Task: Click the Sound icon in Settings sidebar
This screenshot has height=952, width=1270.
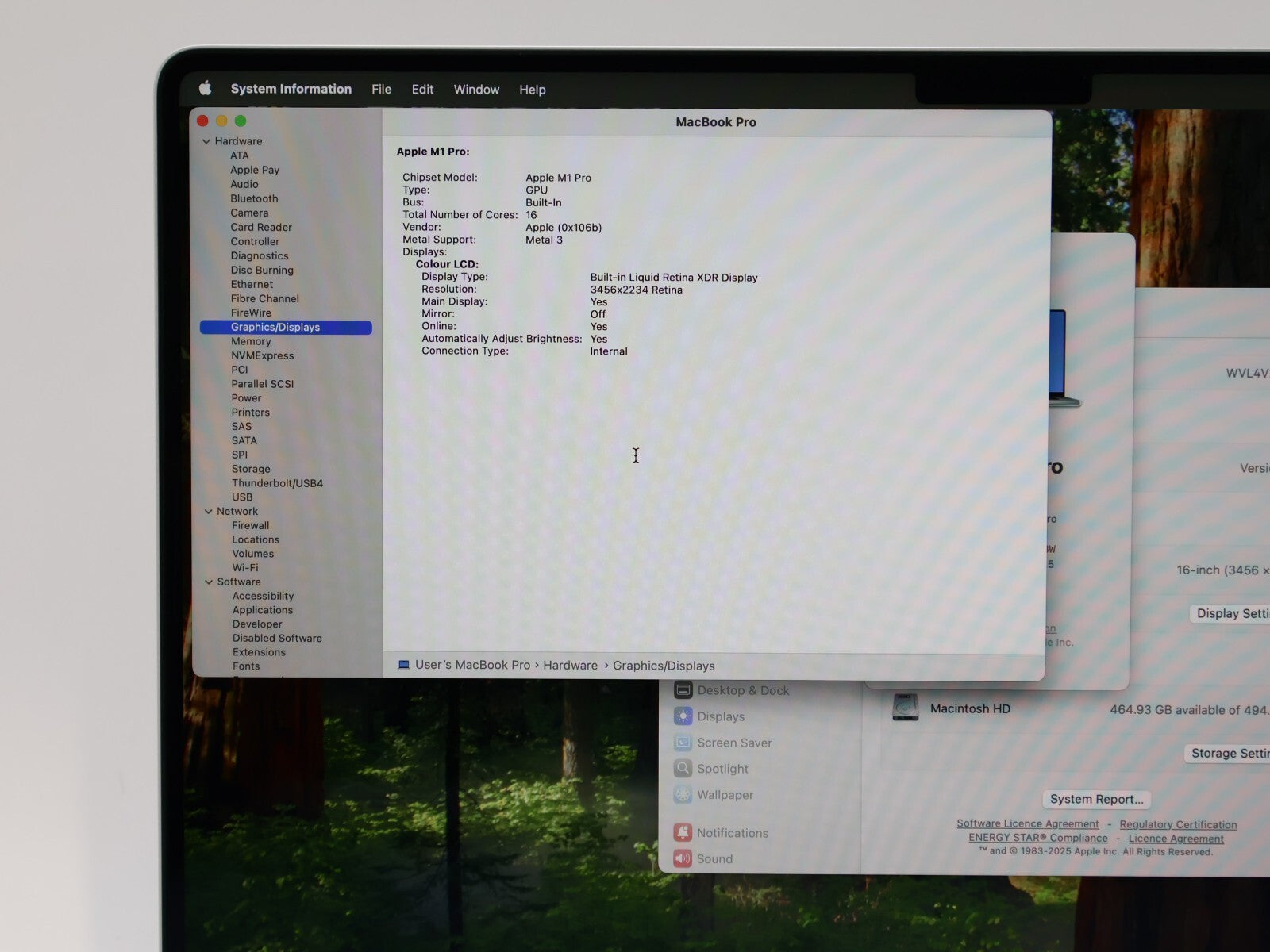Action: [683, 858]
